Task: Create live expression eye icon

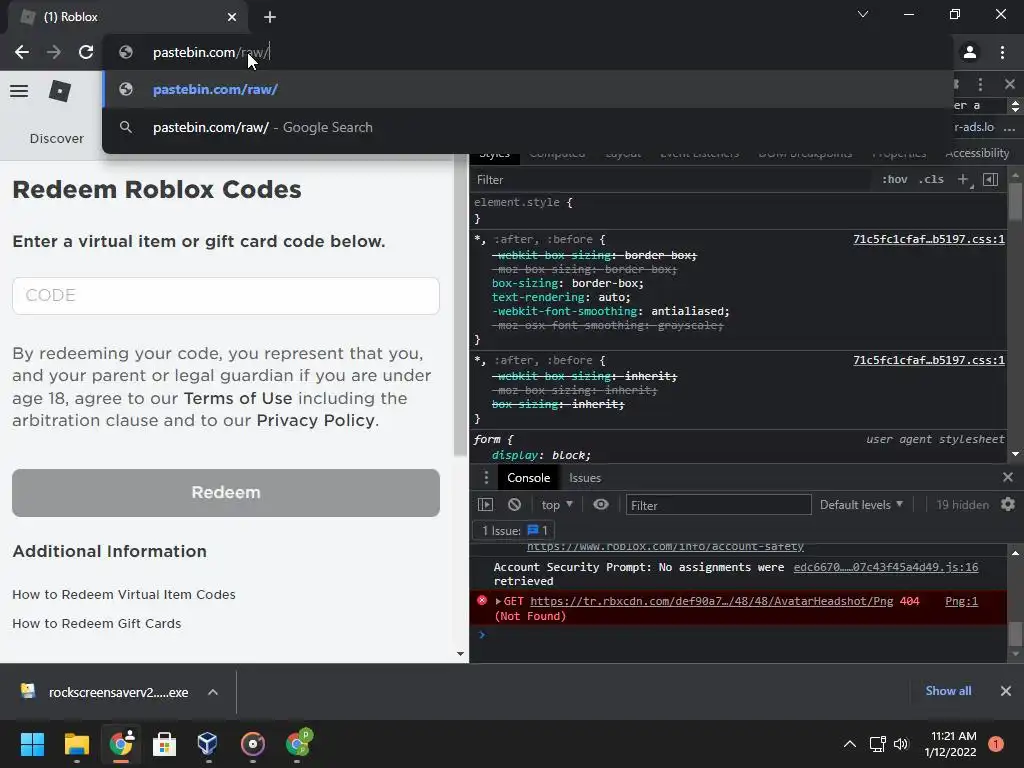Action: [x=601, y=505]
